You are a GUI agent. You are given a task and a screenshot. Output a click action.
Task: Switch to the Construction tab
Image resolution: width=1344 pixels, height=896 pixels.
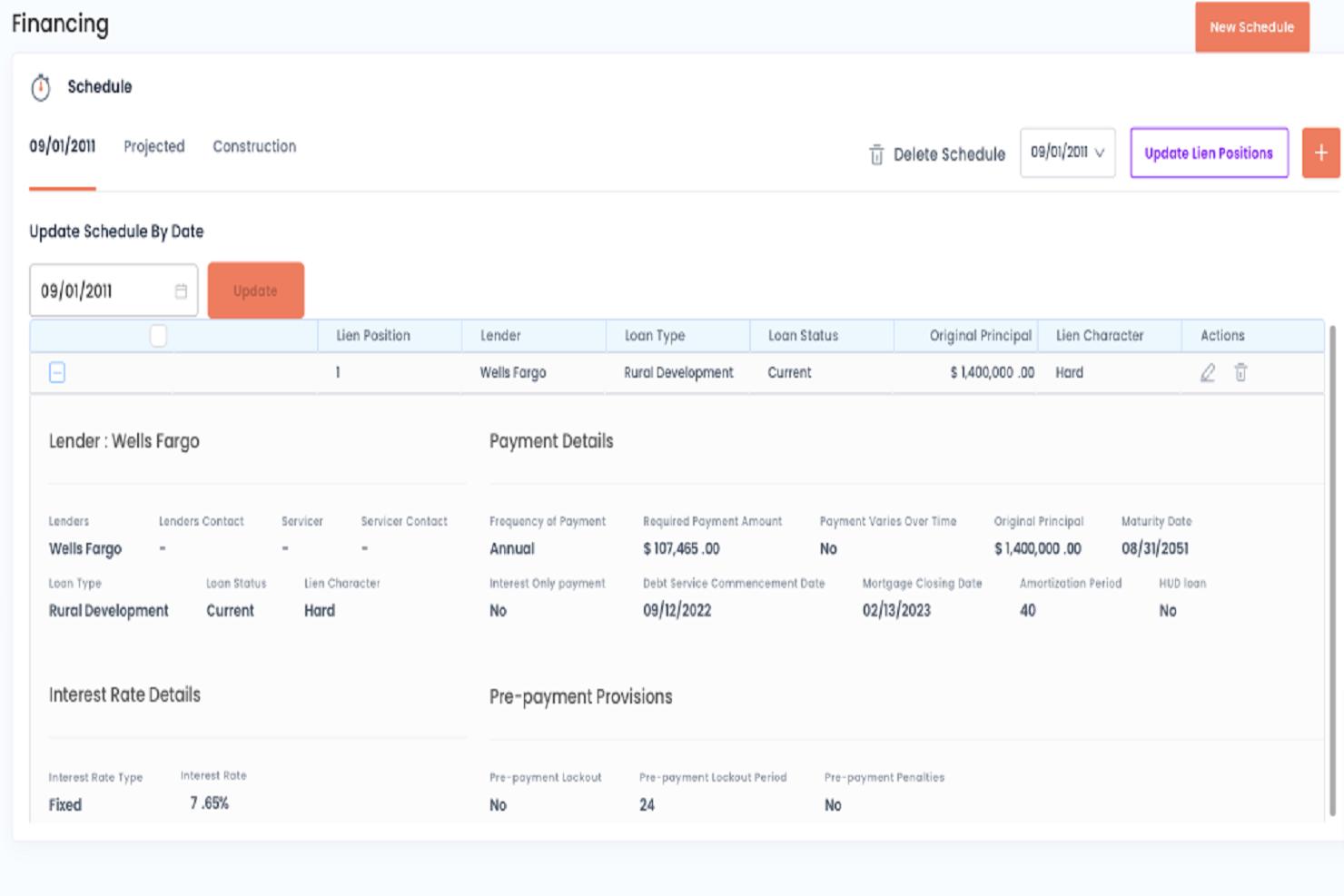[254, 147]
